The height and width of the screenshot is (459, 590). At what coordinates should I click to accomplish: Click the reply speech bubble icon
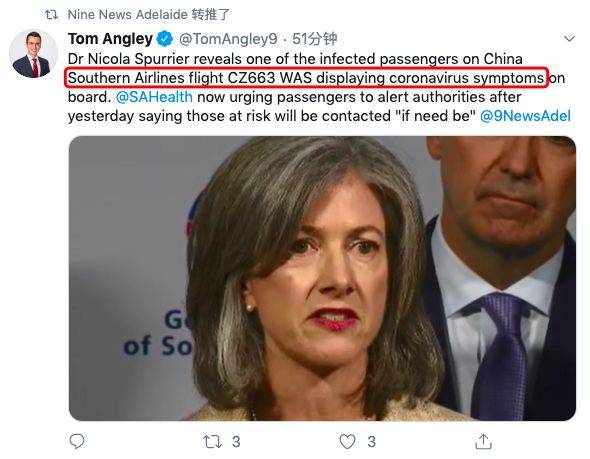coord(77,441)
